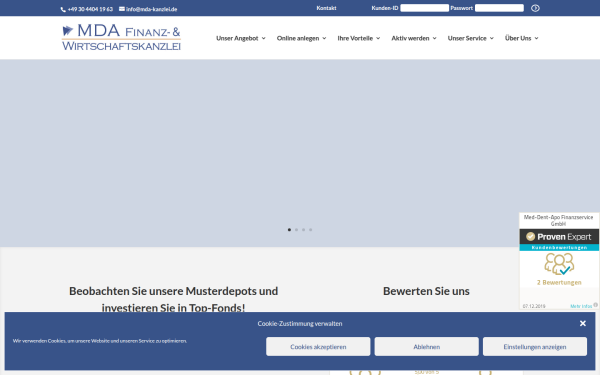The image size is (600, 375).
Task: Focus the Passwort input field
Action: (x=499, y=8)
